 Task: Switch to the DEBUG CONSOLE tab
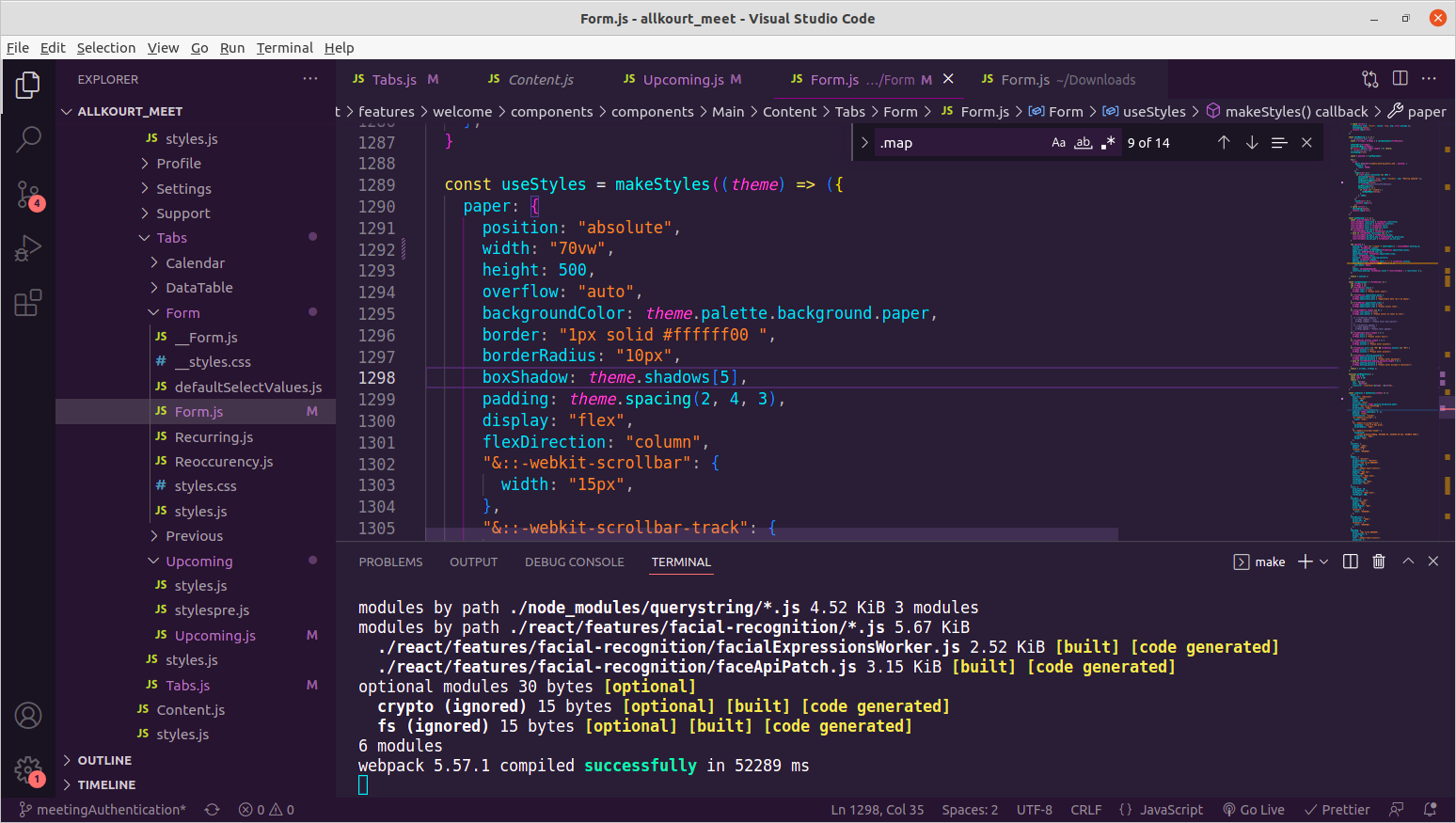tap(574, 562)
